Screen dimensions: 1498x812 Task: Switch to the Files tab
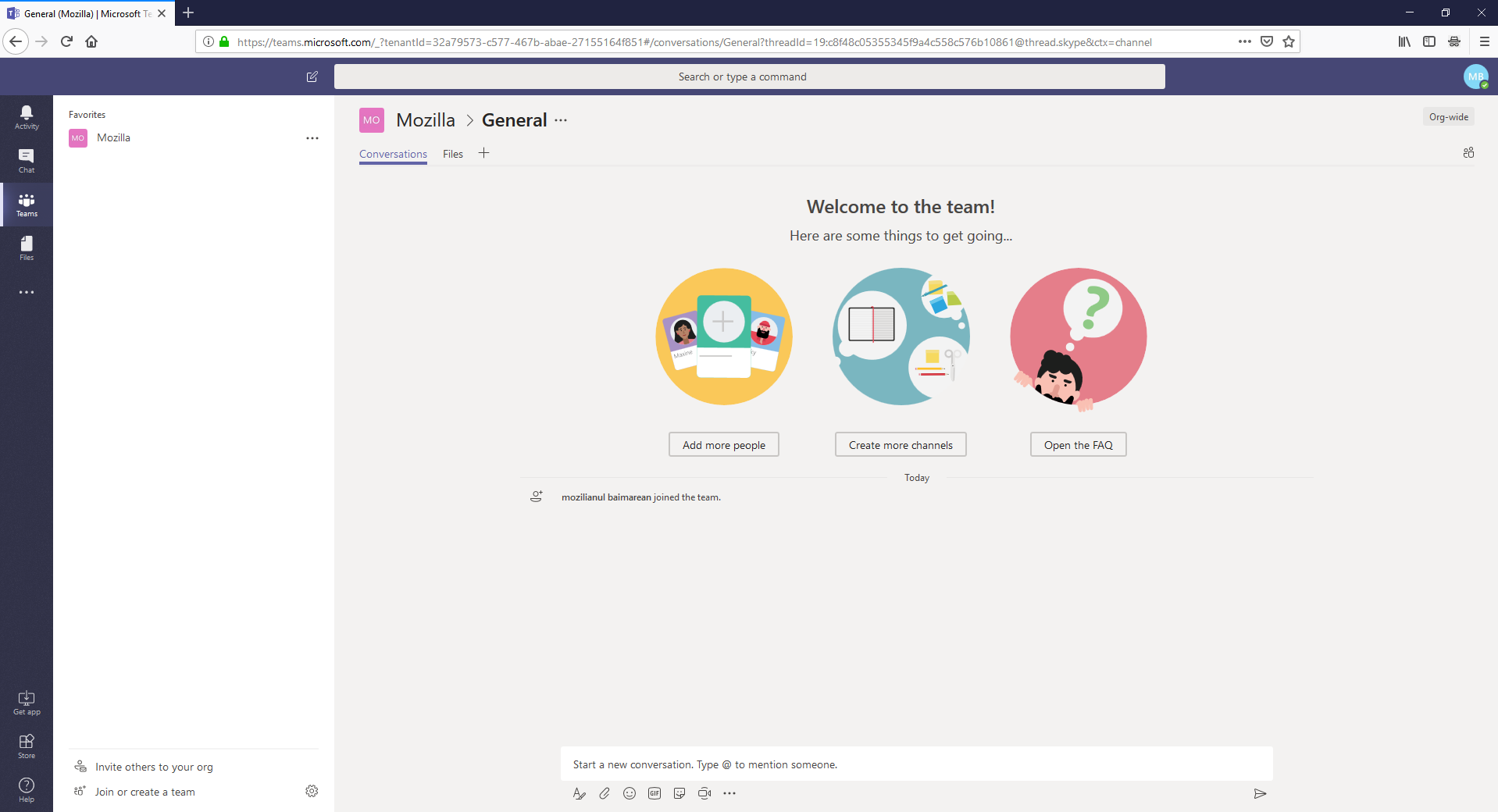coord(452,154)
